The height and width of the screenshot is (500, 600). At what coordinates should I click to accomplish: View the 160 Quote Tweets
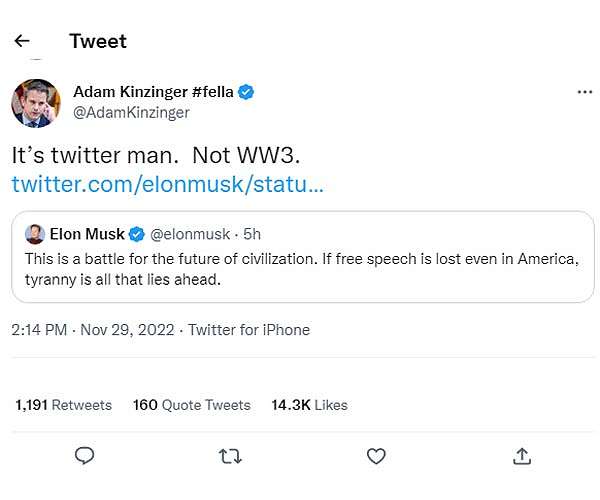pos(191,405)
